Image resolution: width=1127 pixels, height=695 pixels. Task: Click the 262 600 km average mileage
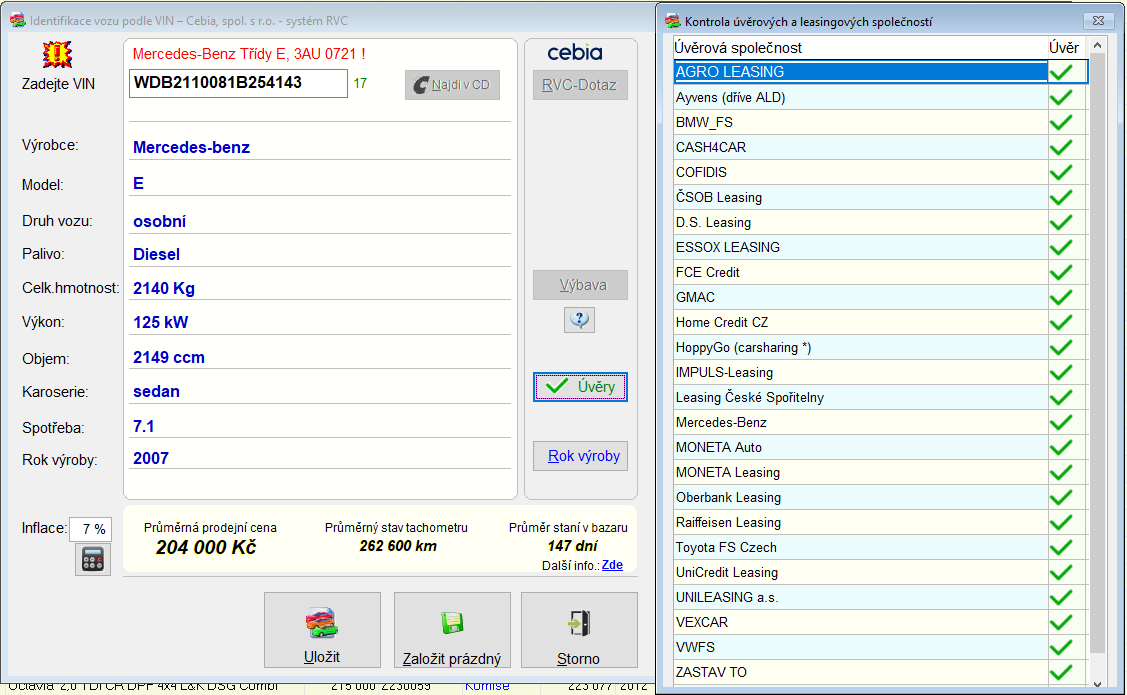(398, 546)
